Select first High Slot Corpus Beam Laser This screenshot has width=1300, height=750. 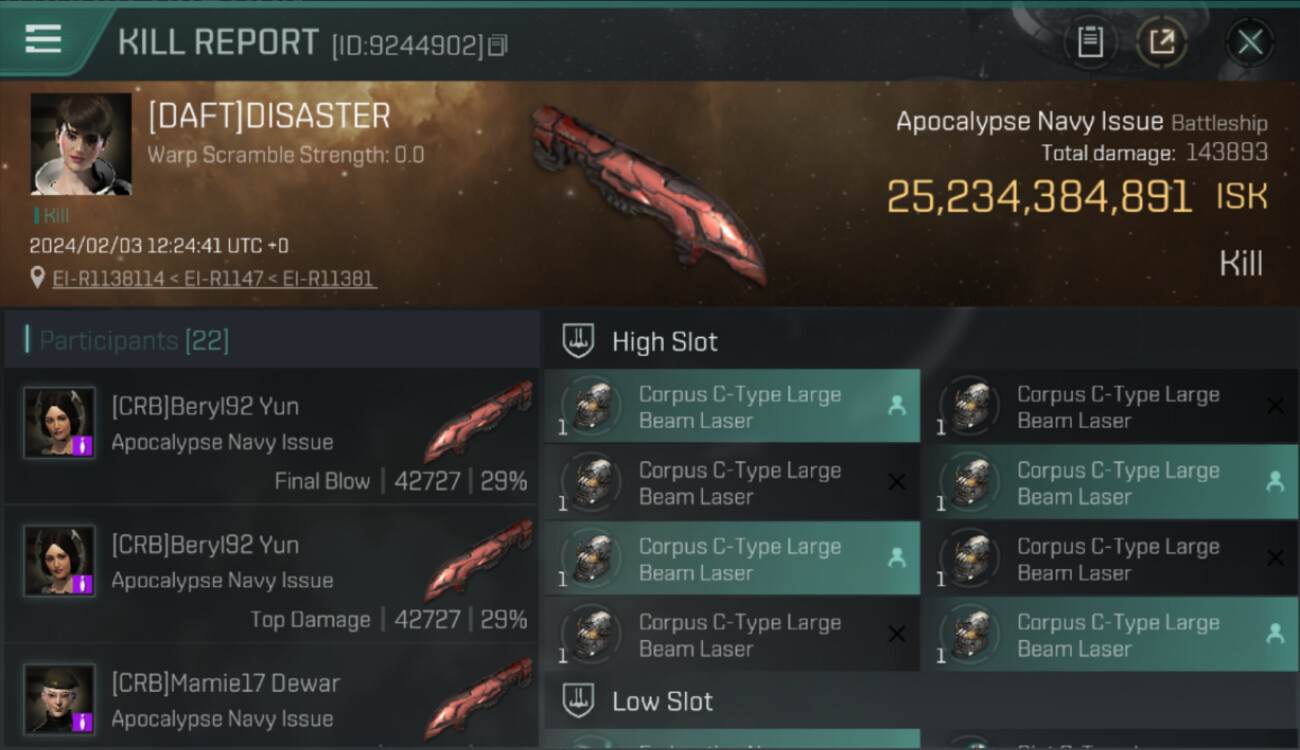pos(732,406)
